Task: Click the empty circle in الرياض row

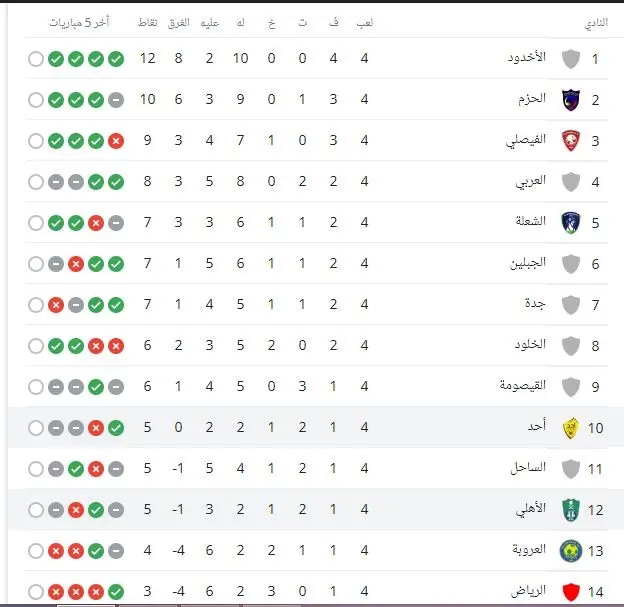Action: (x=36, y=592)
